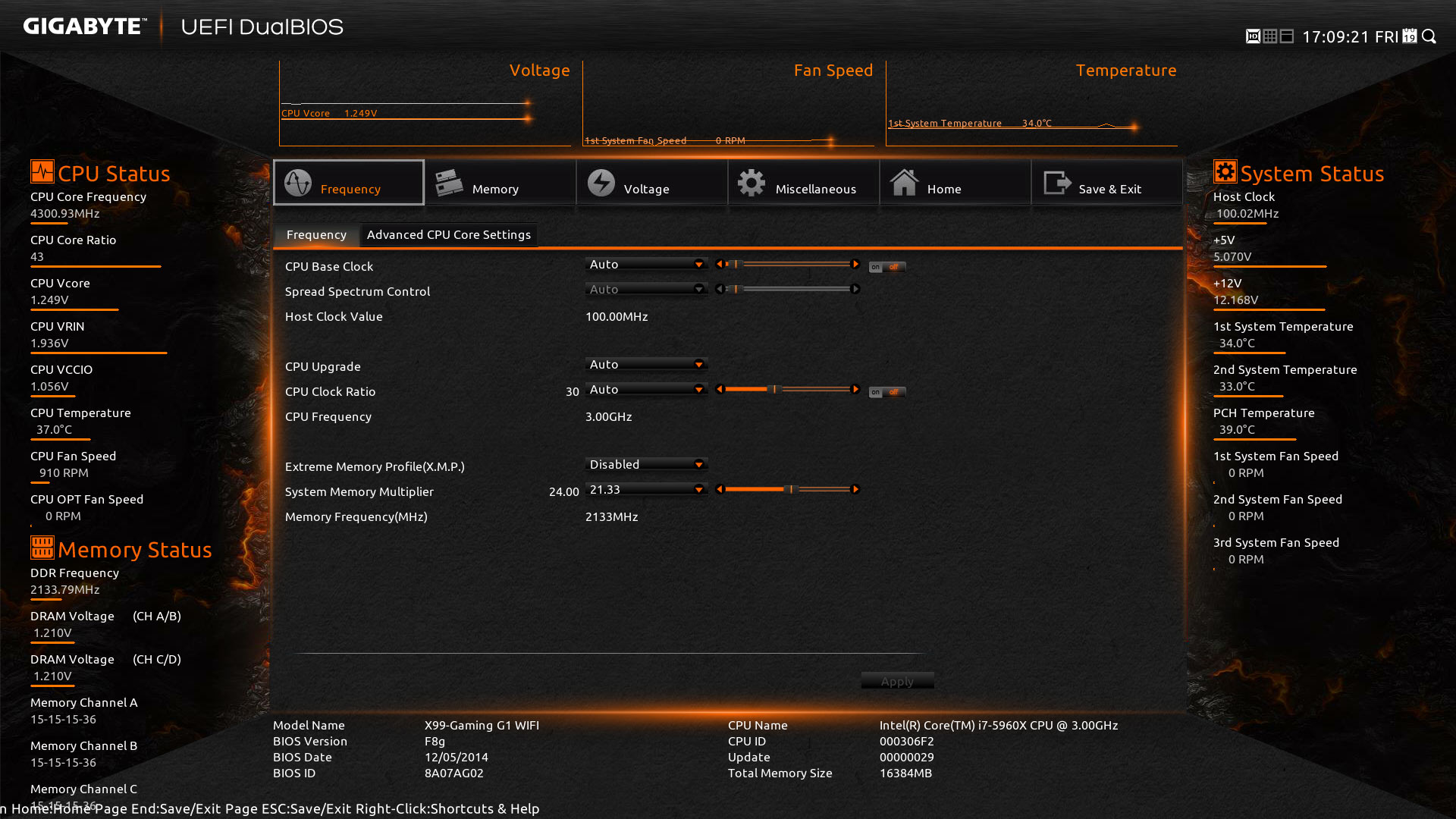Screen dimensions: 1456x819
Task: Click the Fan Speed graph panel
Action: point(728,104)
